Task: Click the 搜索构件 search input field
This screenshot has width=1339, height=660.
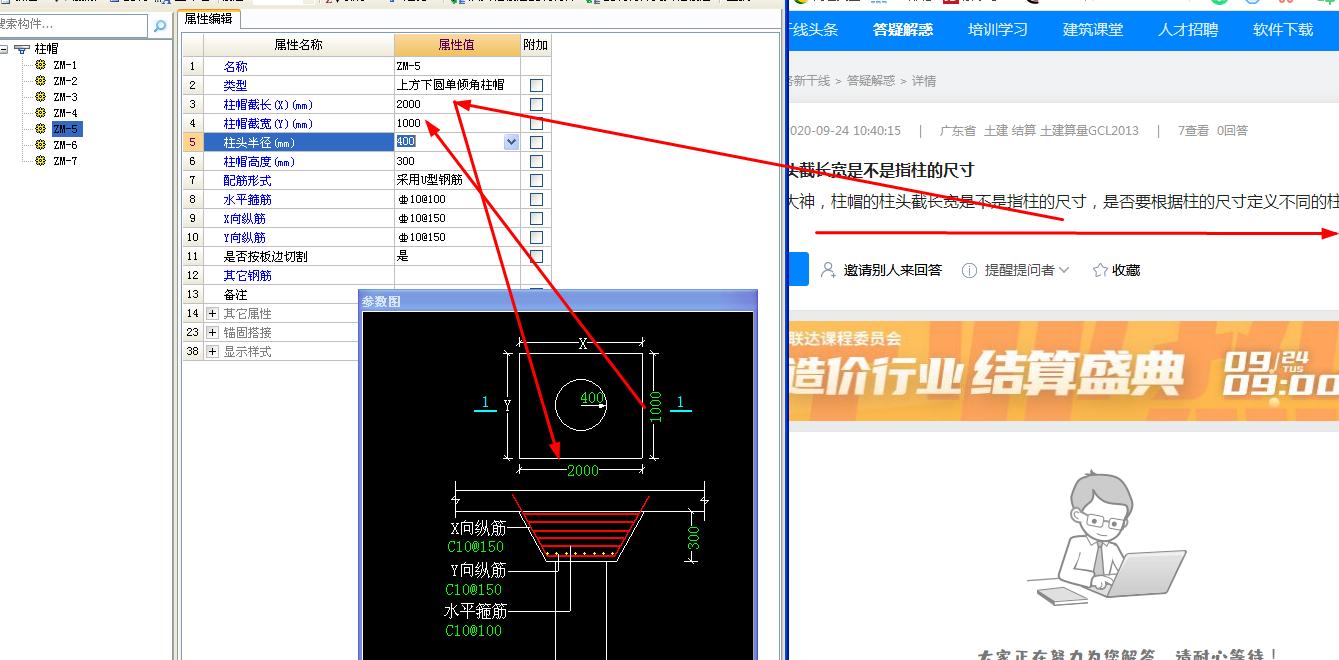Action: tap(75, 25)
